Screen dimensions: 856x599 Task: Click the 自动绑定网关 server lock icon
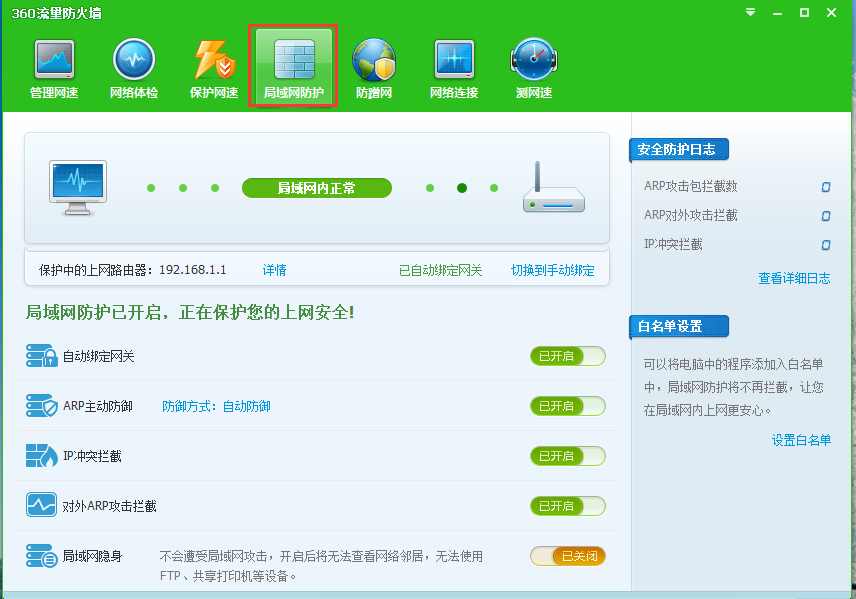click(x=41, y=356)
